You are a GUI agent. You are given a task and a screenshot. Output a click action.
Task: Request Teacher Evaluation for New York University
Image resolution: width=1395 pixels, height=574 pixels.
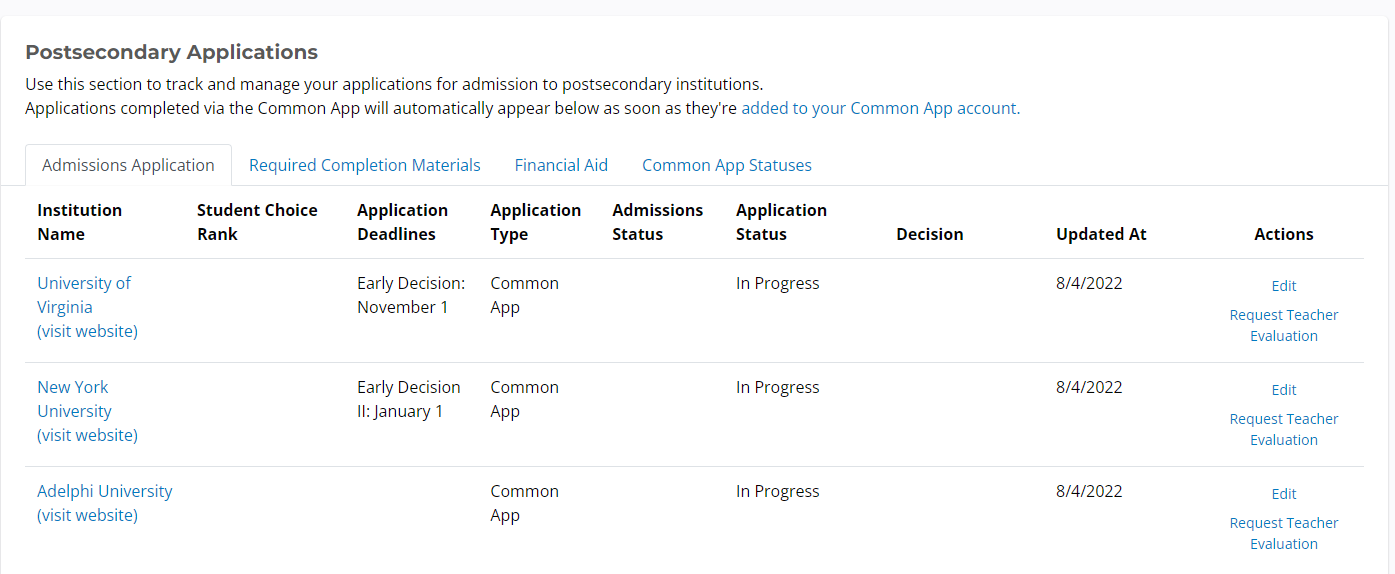coord(1283,429)
